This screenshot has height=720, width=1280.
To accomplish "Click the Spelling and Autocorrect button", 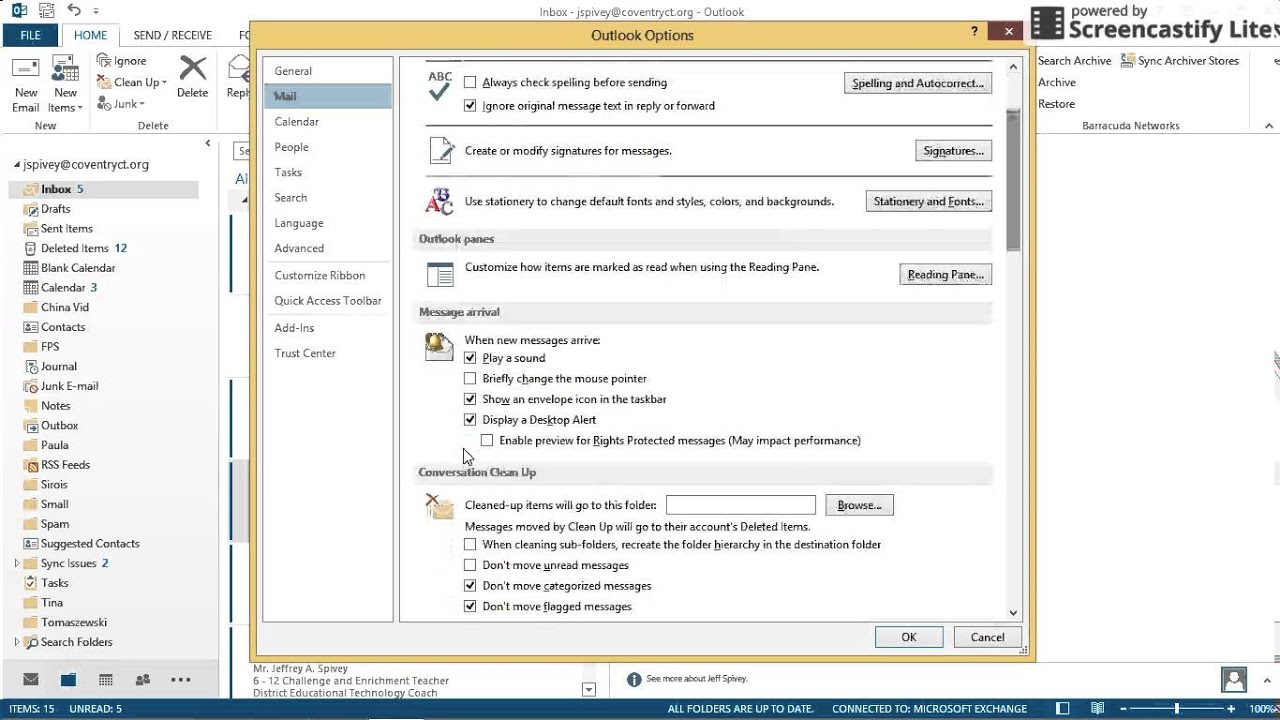I will pos(918,83).
